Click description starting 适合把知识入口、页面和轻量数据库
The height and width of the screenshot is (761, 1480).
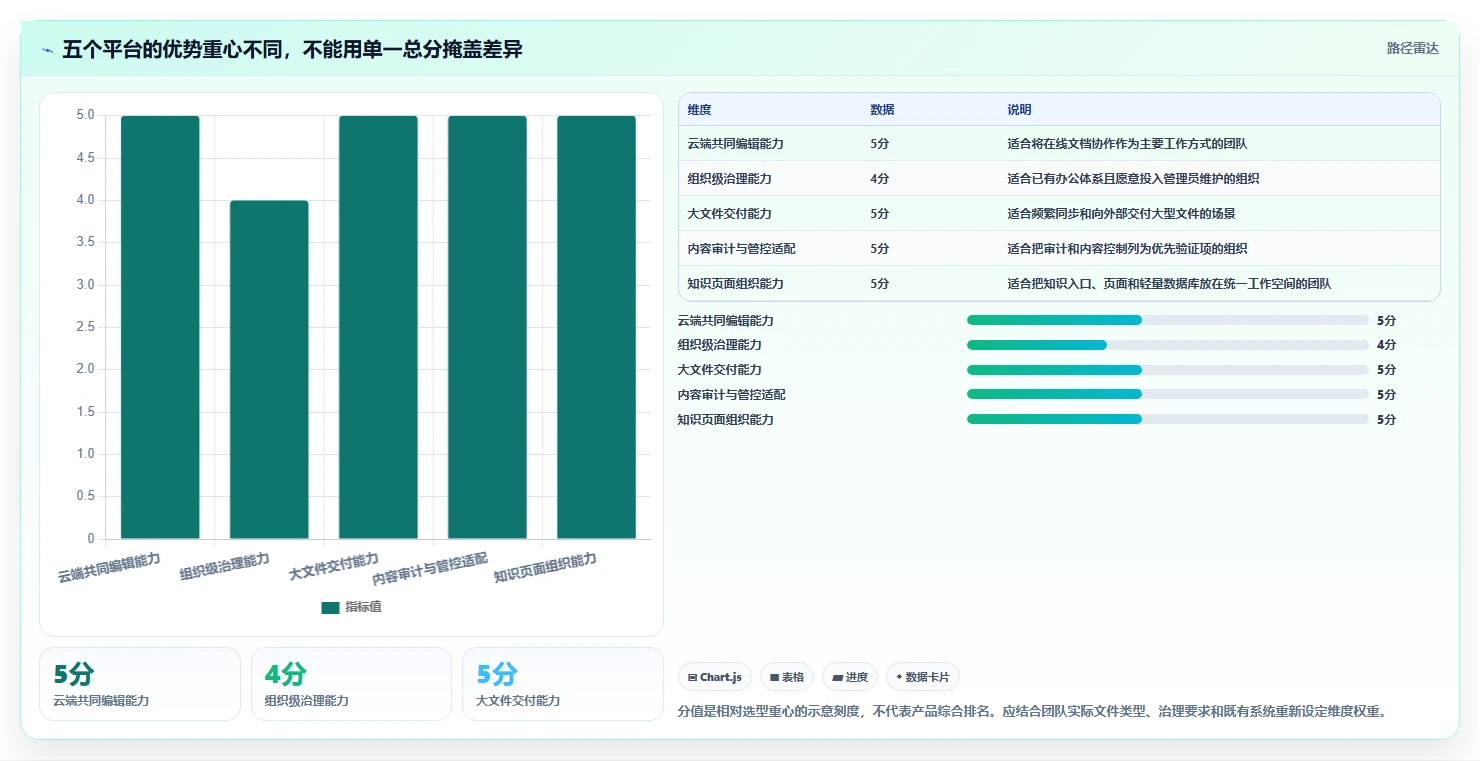[1169, 284]
